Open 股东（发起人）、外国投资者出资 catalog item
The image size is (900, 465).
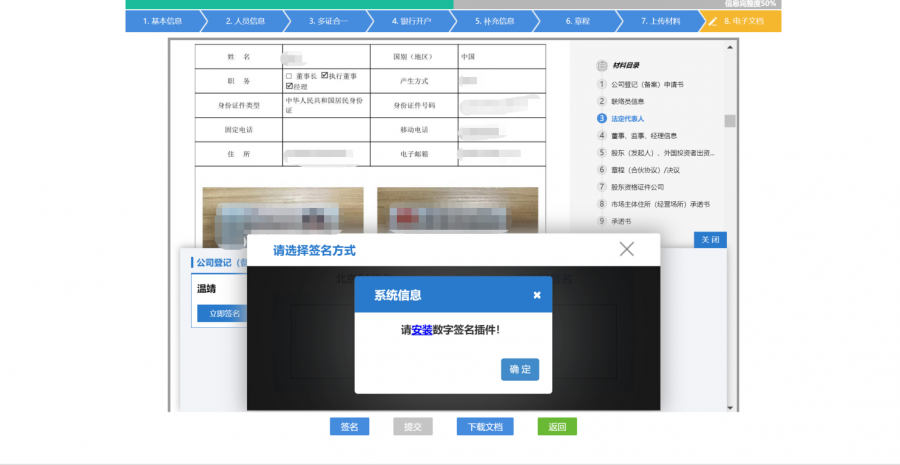pos(663,153)
